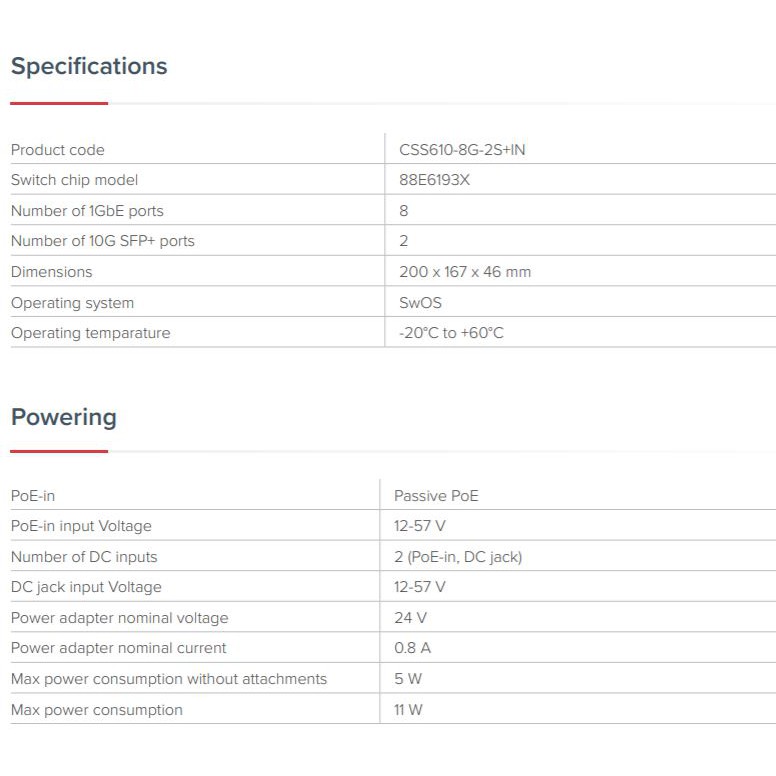Select the SwOS operating system value
The image size is (776, 776).
tap(420, 303)
